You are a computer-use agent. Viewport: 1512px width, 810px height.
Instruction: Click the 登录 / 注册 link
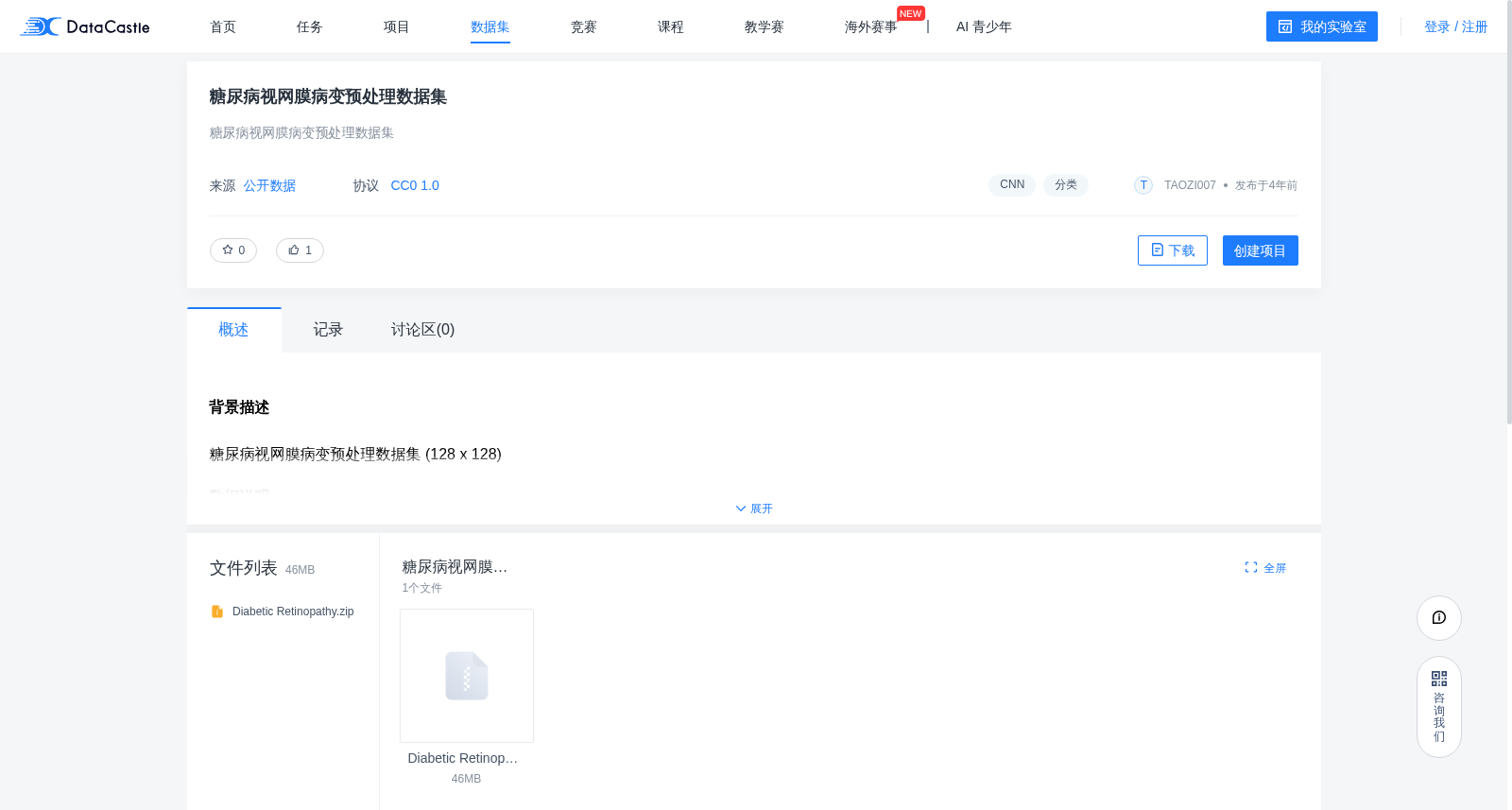click(1456, 26)
